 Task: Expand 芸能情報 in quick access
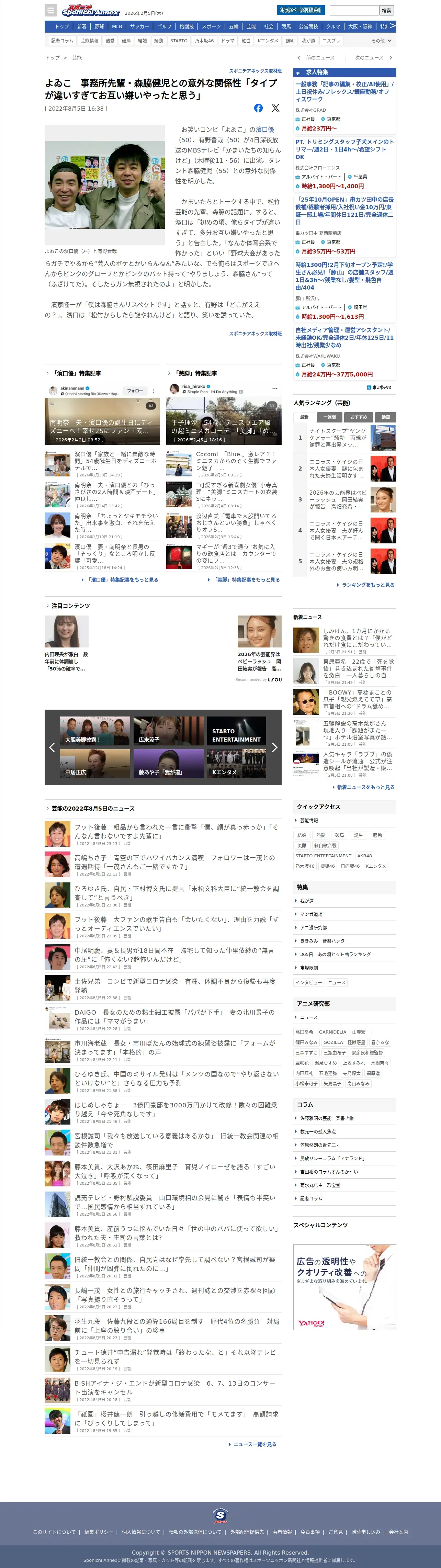(344, 821)
